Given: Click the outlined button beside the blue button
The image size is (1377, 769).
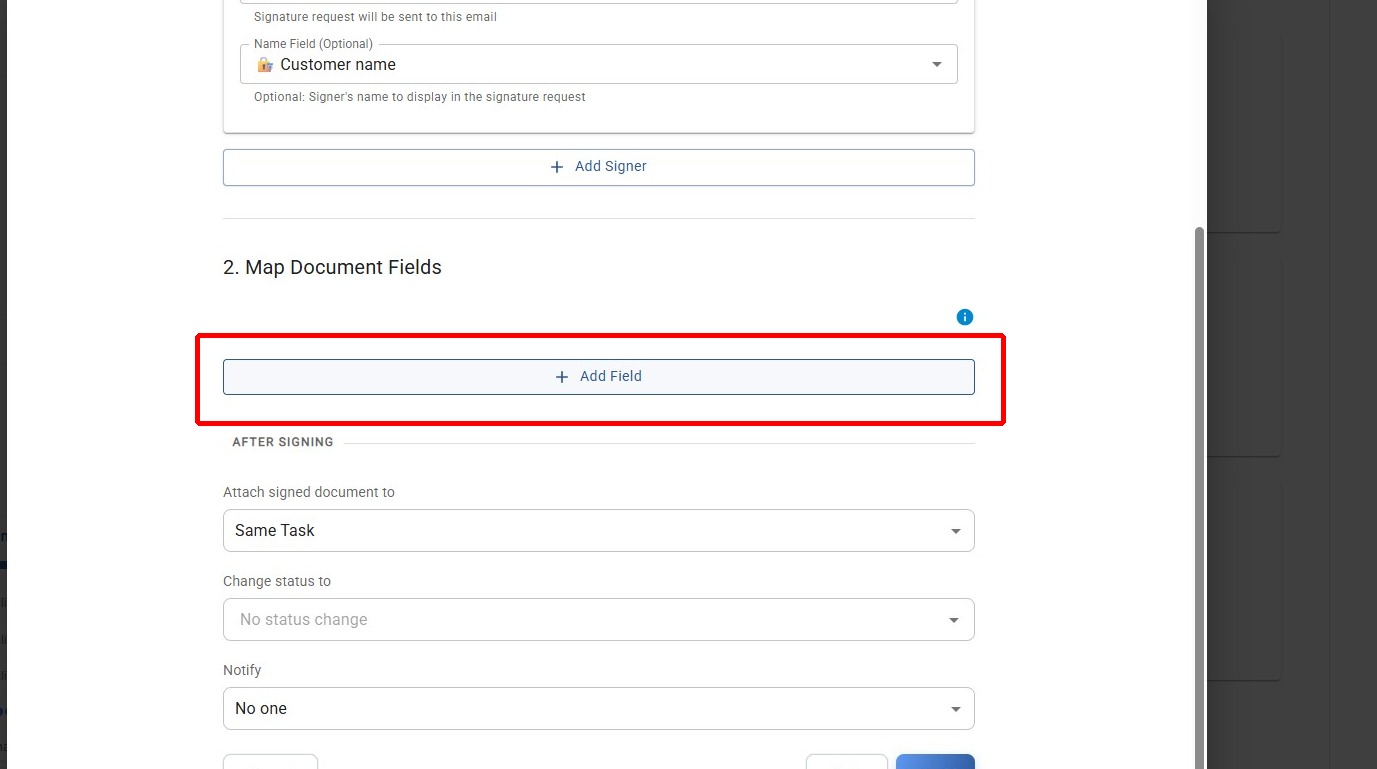Looking at the screenshot, I should (x=847, y=762).
